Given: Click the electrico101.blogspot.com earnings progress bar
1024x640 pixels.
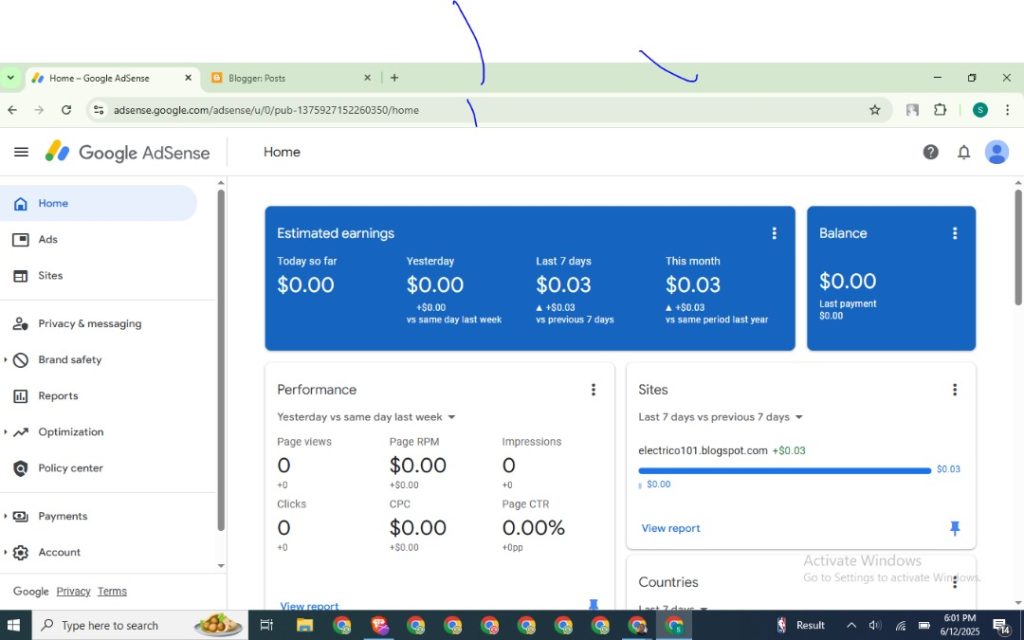Looking at the screenshot, I should (784, 470).
